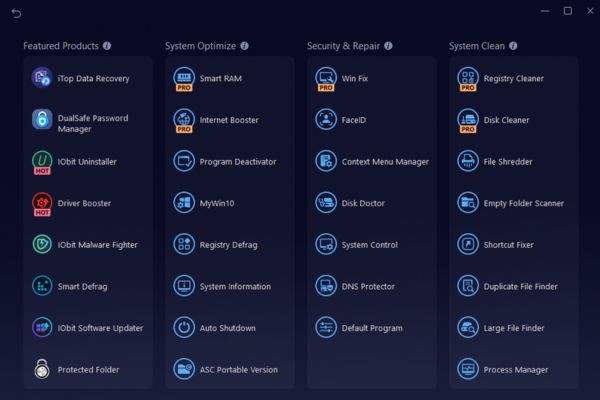Click the Auto Shutdown power icon
This screenshot has height=400, width=600.
click(184, 328)
